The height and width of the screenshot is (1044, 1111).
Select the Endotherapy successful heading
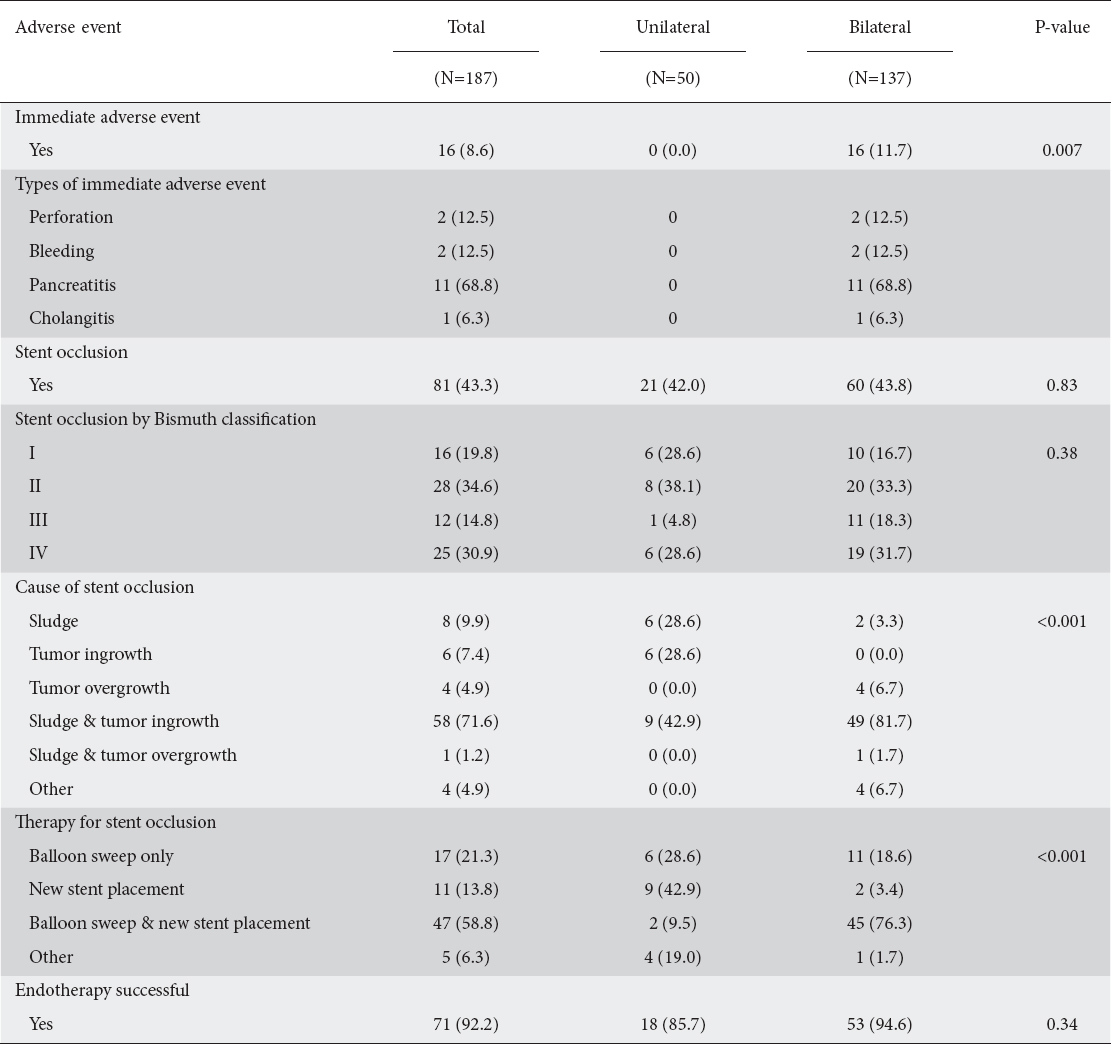click(102, 990)
